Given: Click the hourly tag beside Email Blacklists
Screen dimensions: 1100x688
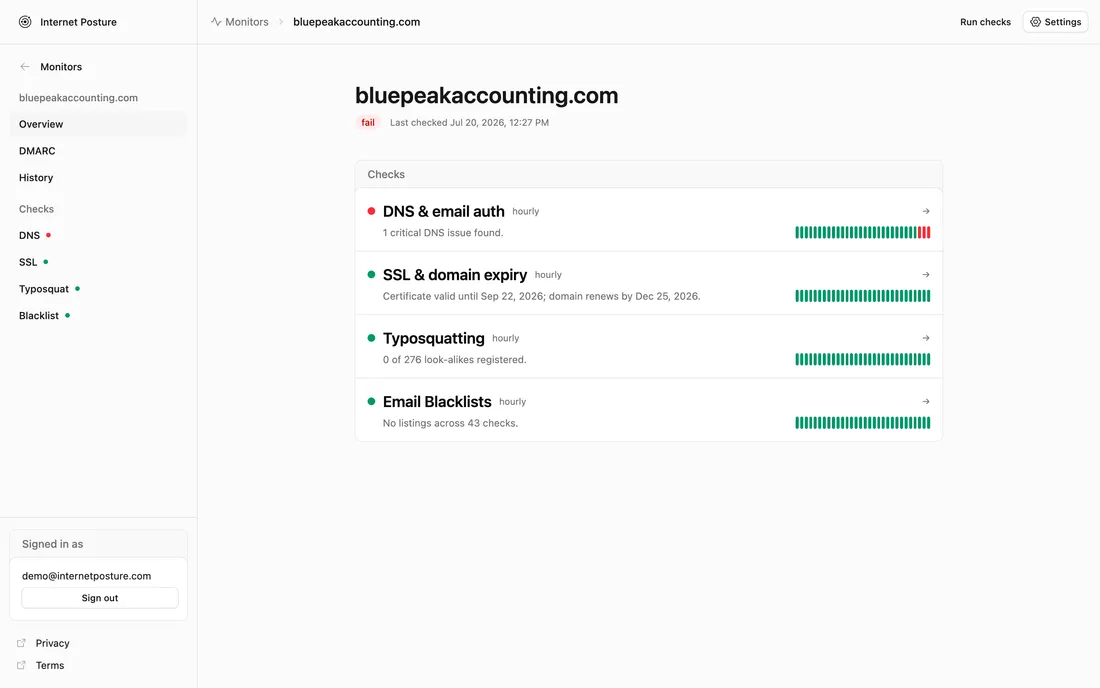Looking at the screenshot, I should pos(512,402).
